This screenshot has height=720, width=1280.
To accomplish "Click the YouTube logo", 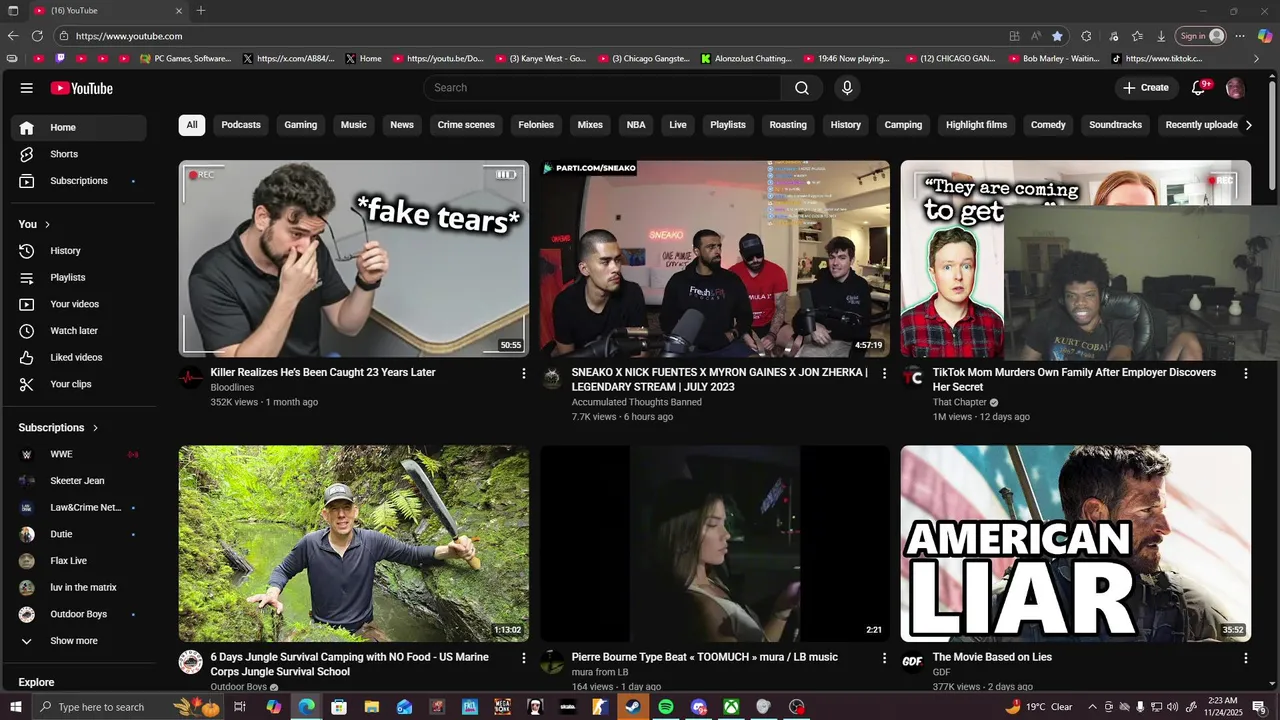I will 82,88.
